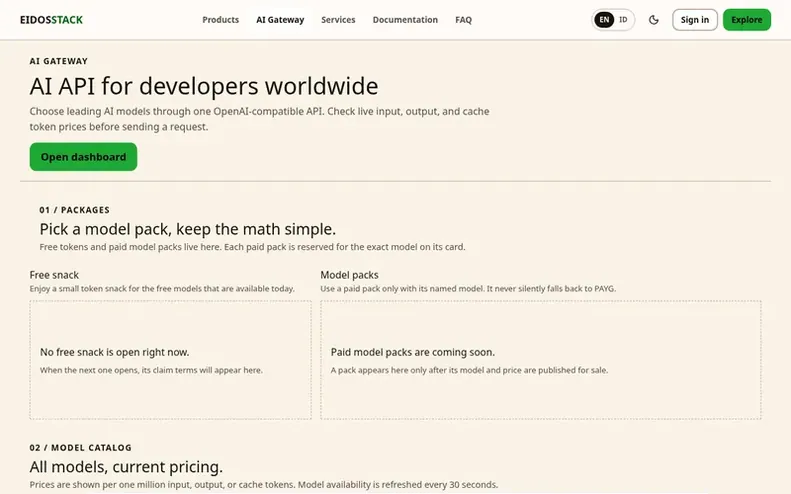Click the 'Model packs' heading

[x=349, y=275]
